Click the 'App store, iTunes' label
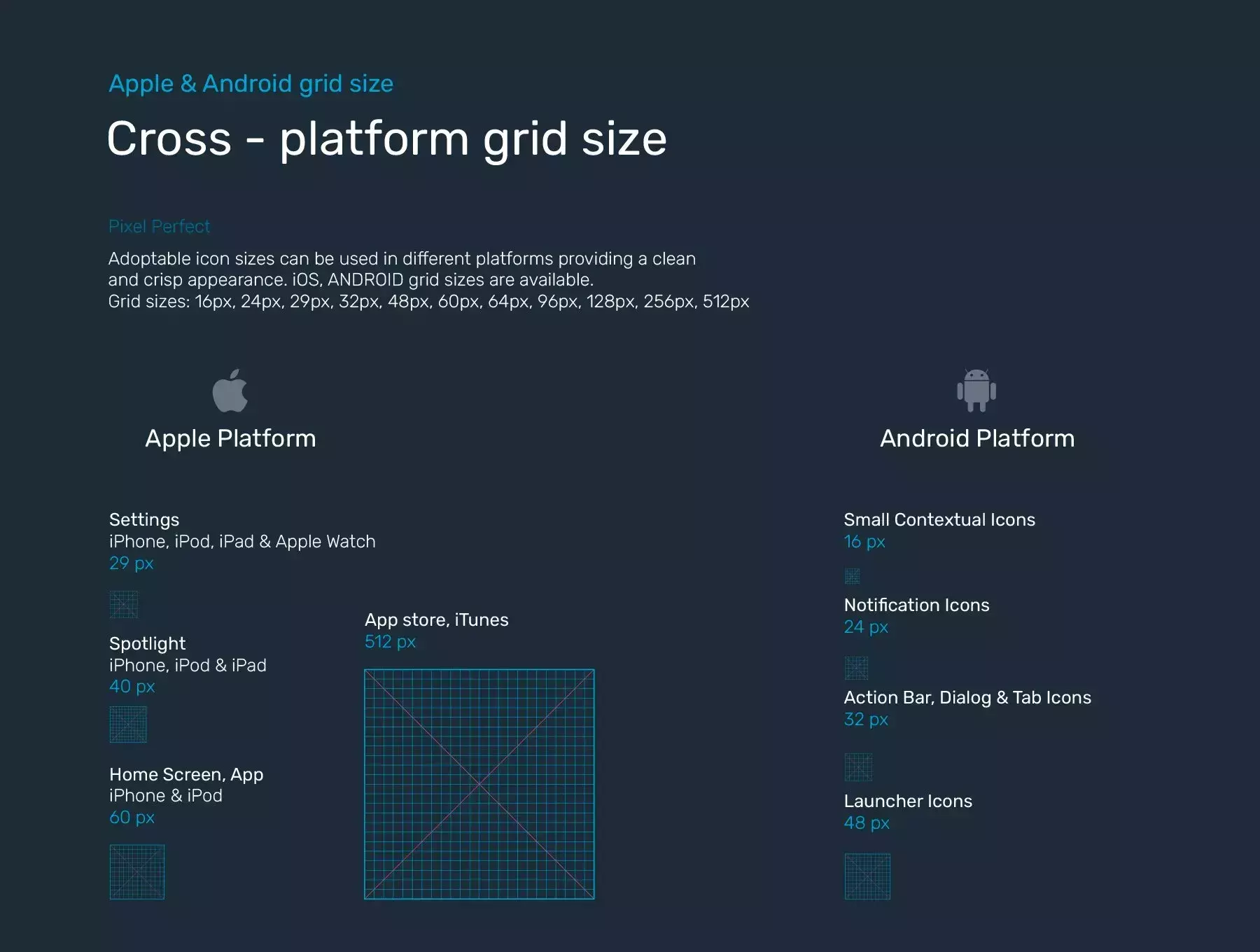 [x=437, y=619]
